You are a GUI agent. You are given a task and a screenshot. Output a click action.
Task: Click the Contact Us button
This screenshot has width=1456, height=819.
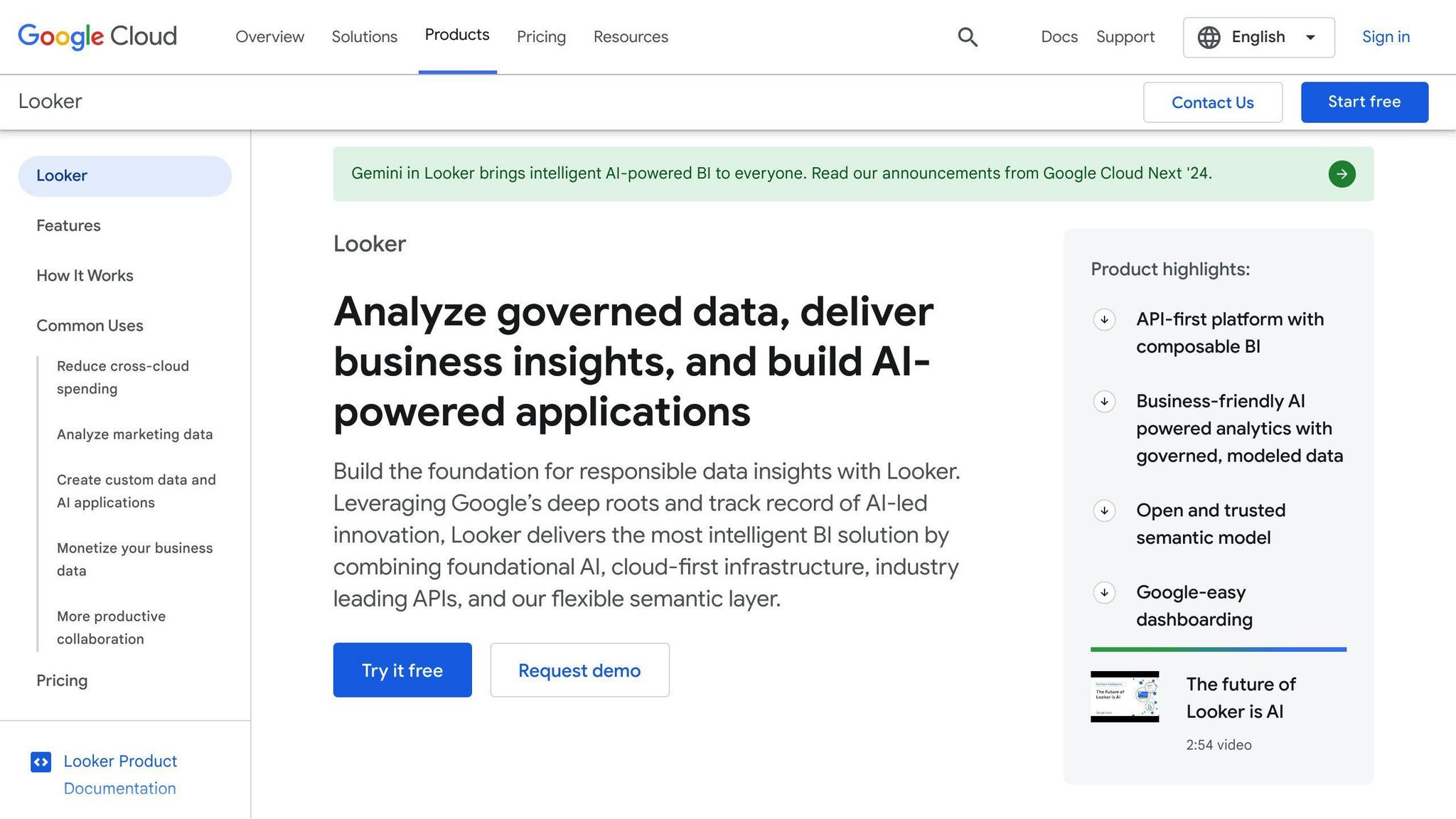[1212, 102]
